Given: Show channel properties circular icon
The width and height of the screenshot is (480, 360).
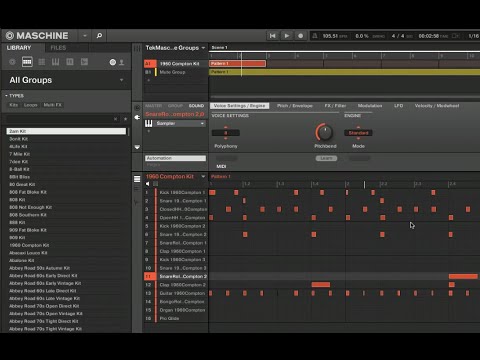Looking at the screenshot, I should (x=137, y=107).
